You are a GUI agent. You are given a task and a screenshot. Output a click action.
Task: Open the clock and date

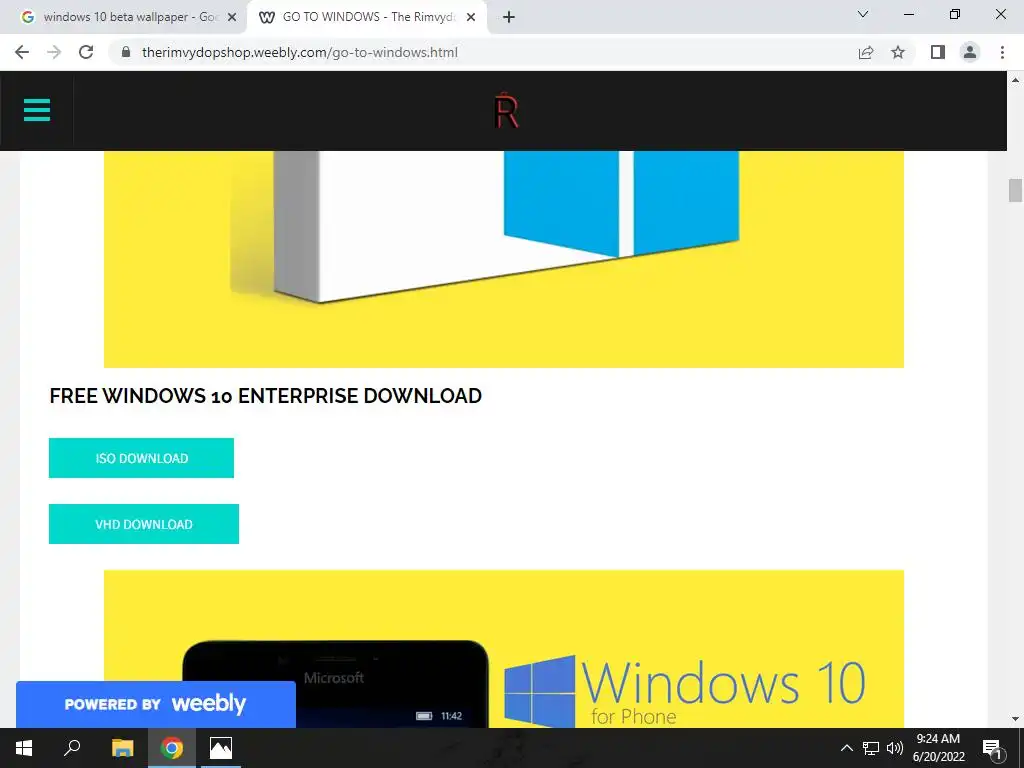[938, 748]
